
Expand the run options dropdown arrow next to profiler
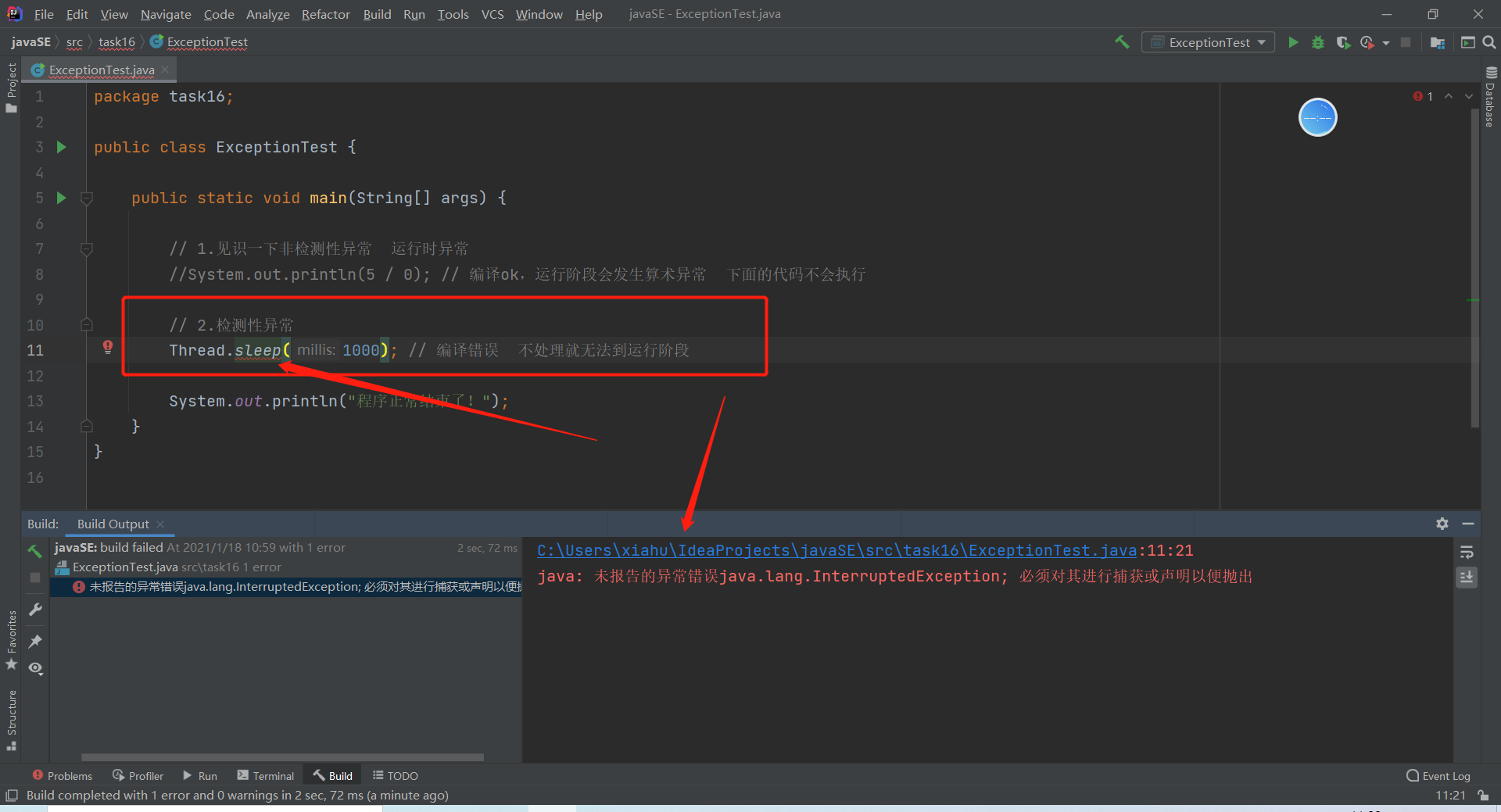(x=1386, y=43)
